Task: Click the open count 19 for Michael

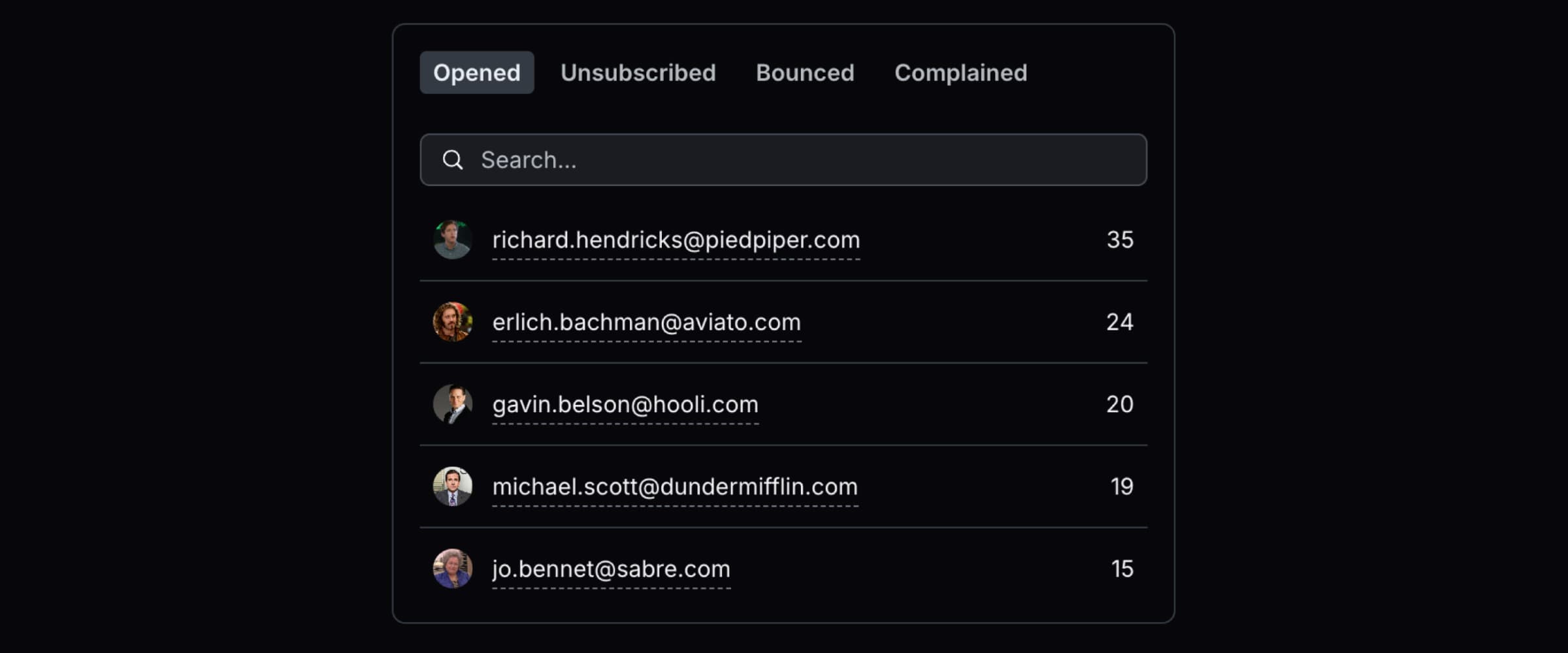Action: tap(1121, 486)
